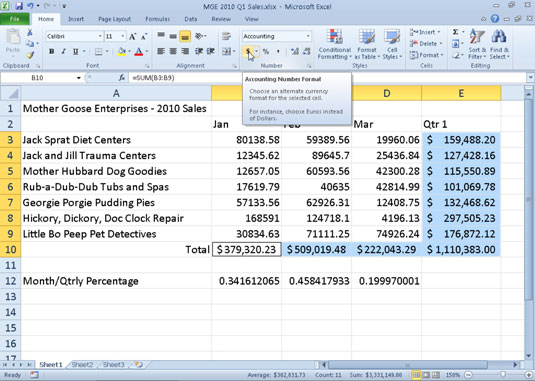Click the Merge and Center icon
Image resolution: width=535 pixels, height=381 pixels.
pos(226,52)
